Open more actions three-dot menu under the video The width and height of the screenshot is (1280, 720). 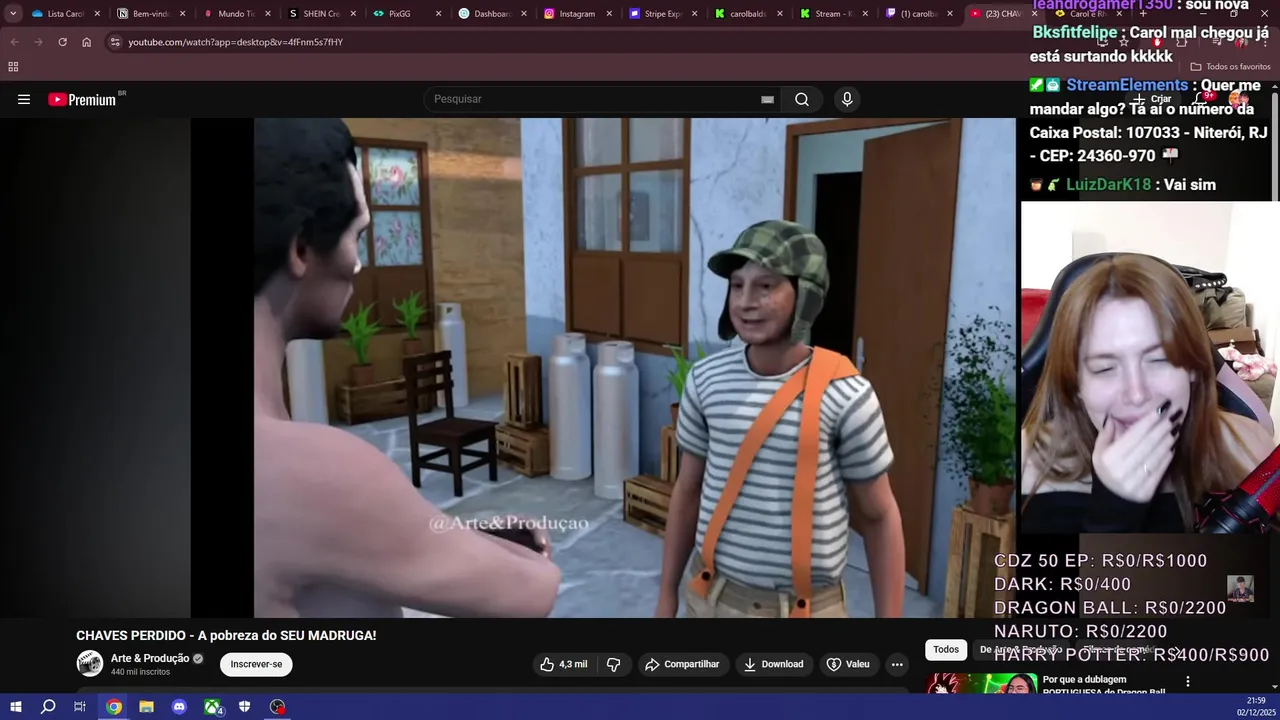tap(897, 664)
